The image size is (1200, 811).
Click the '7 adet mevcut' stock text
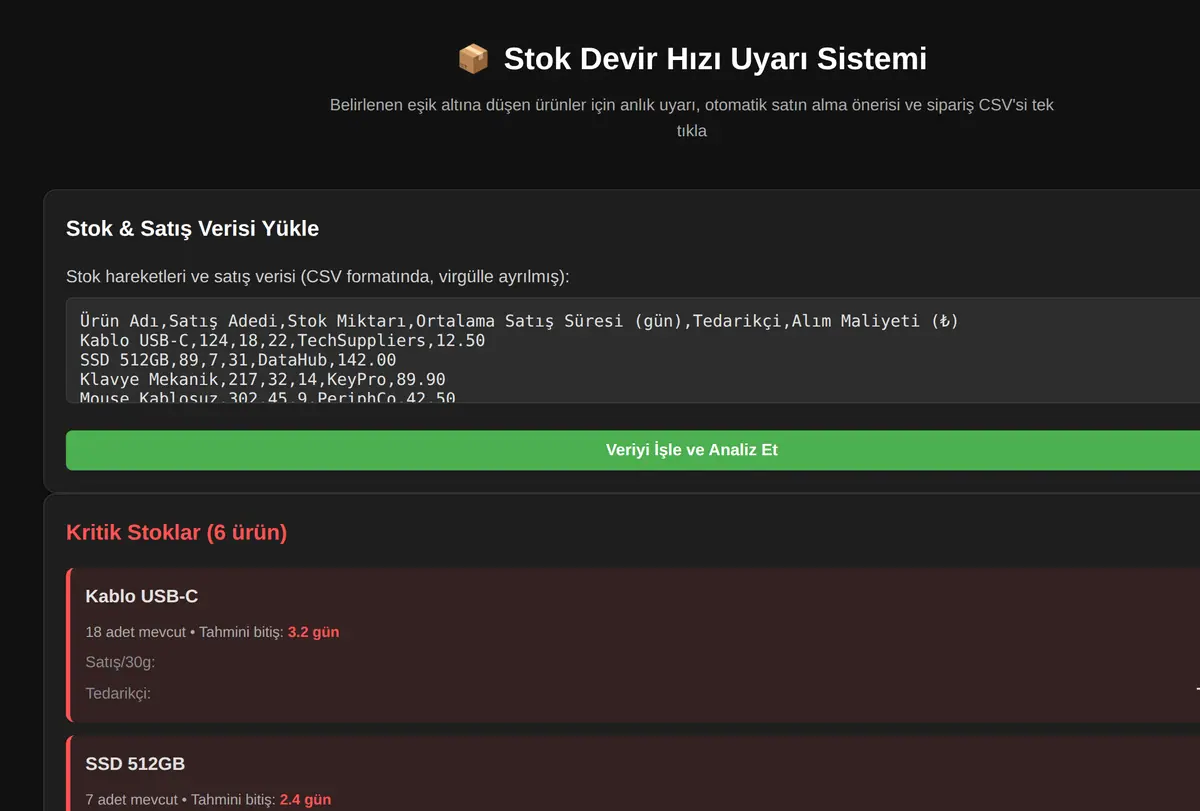pyautogui.click(x=132, y=799)
